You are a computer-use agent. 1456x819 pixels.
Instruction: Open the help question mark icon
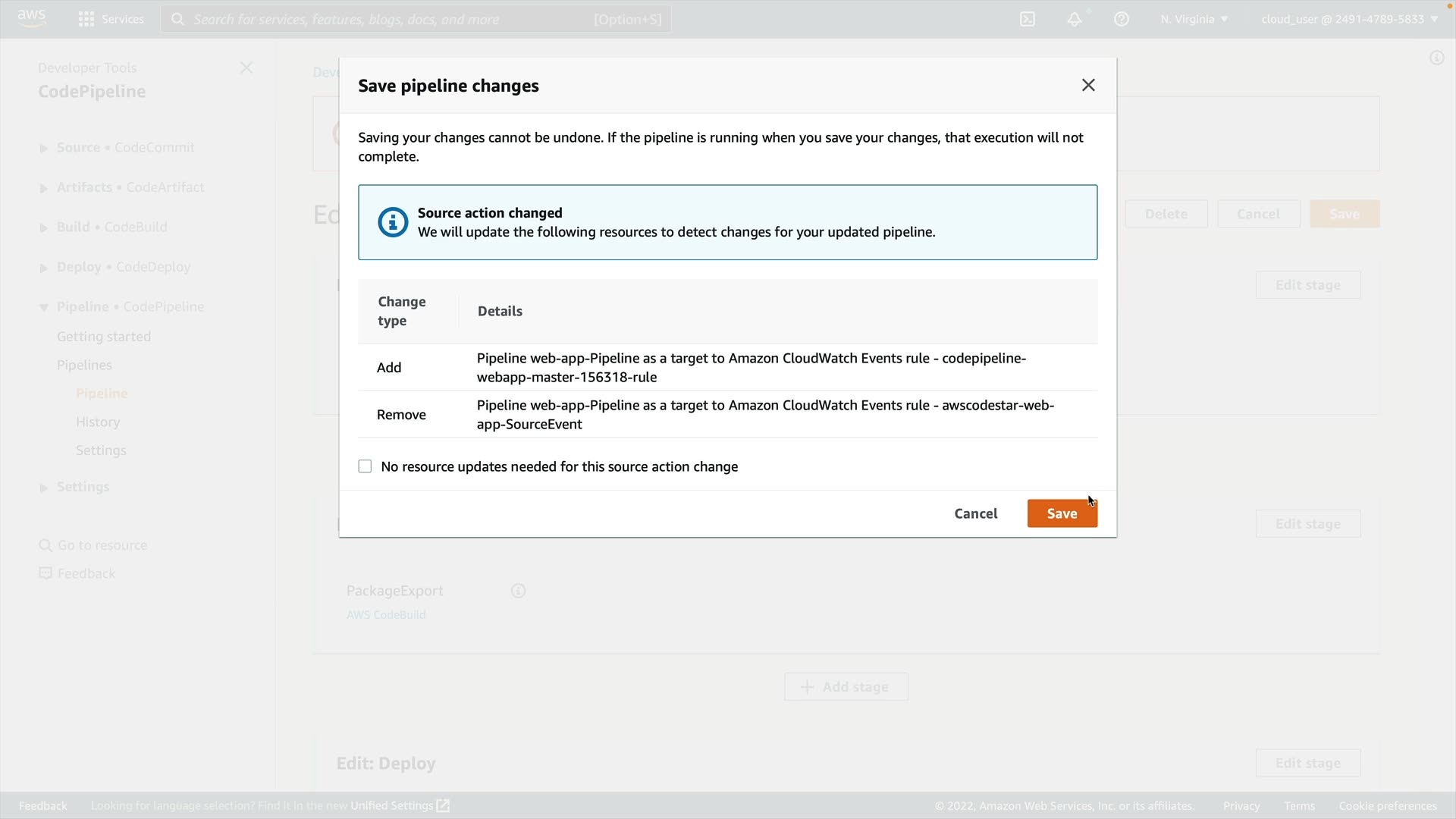click(x=1122, y=19)
